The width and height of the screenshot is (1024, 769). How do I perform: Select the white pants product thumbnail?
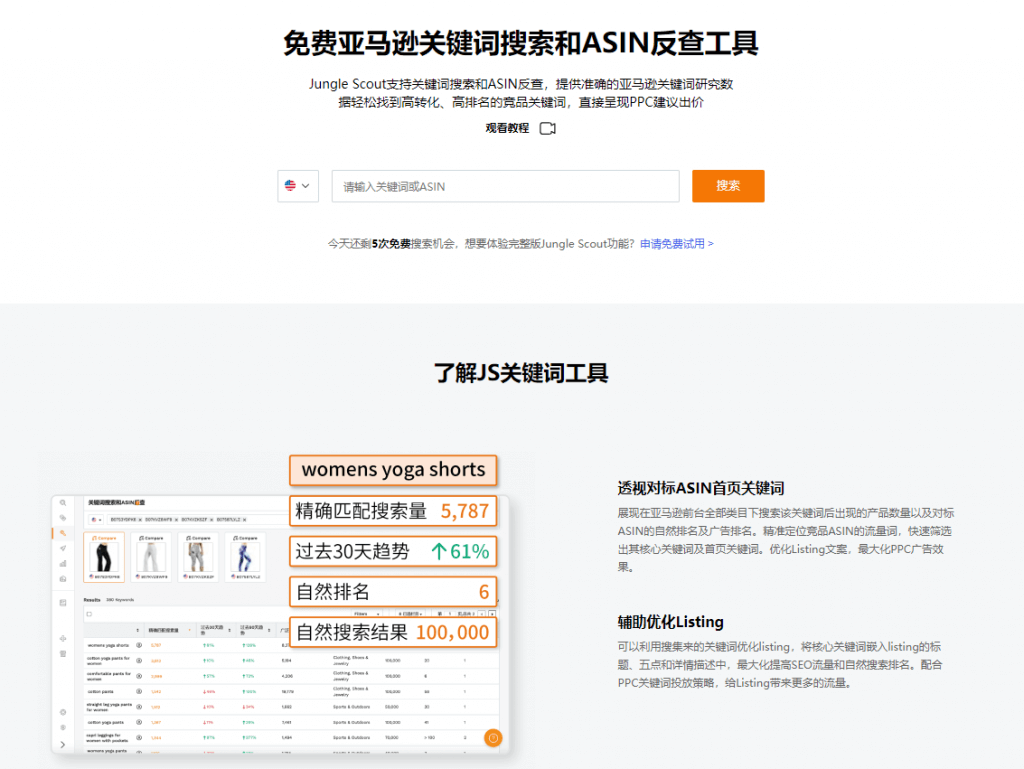pos(151,557)
